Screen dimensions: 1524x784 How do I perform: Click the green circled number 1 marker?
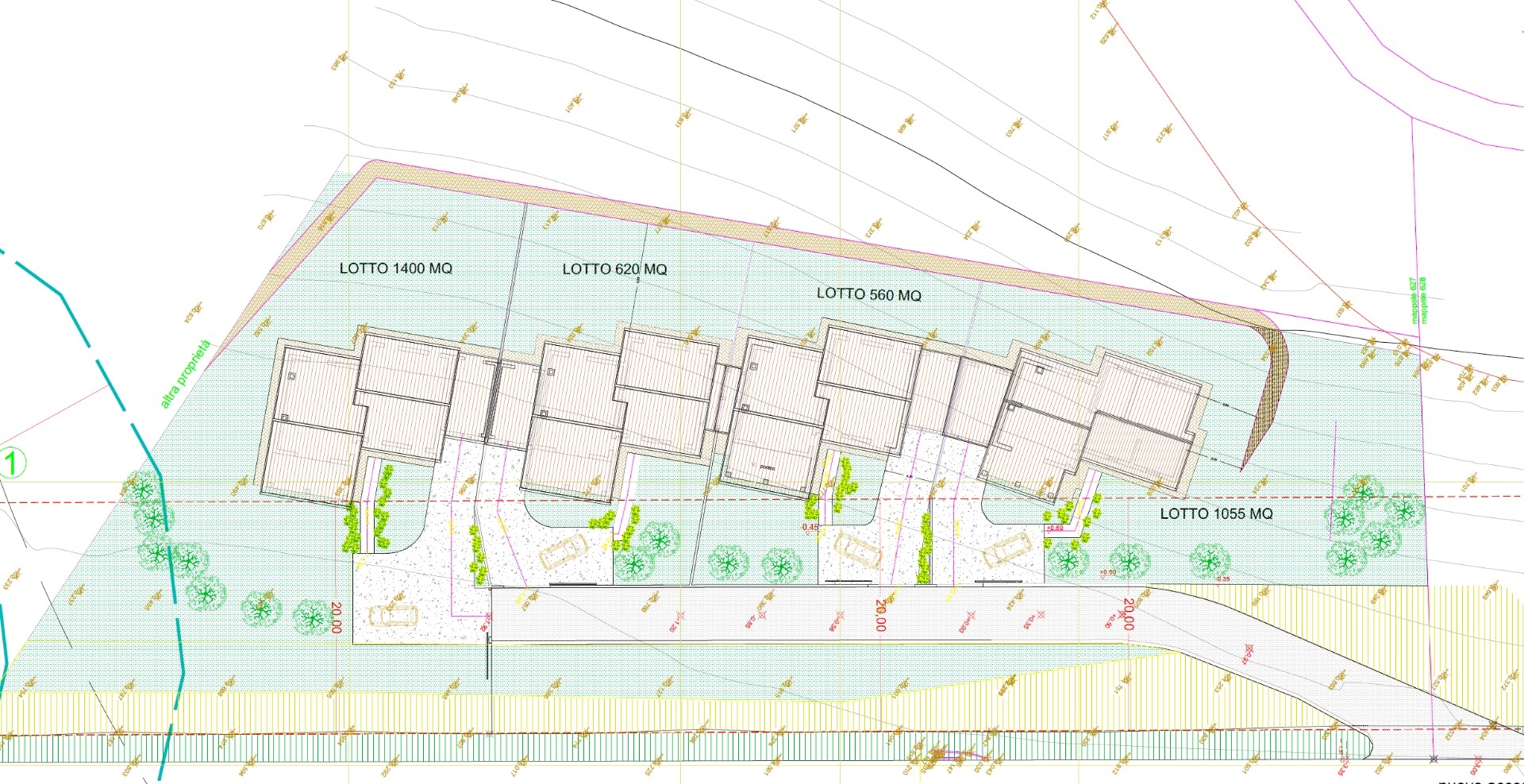pyautogui.click(x=12, y=463)
